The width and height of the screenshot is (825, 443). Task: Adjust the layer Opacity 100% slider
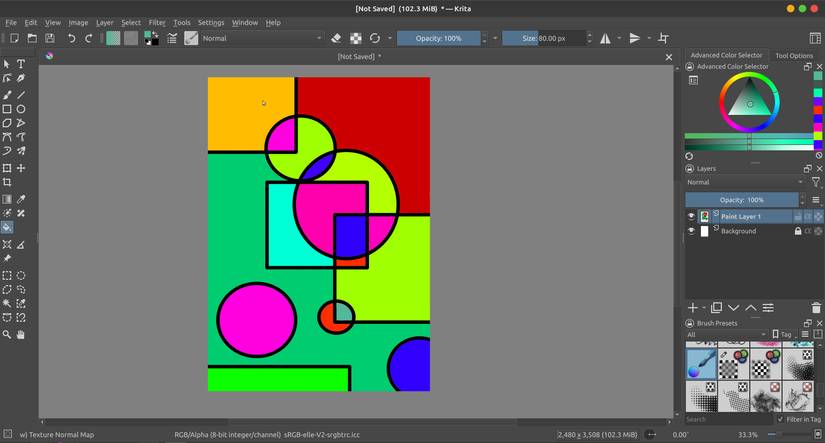741,200
